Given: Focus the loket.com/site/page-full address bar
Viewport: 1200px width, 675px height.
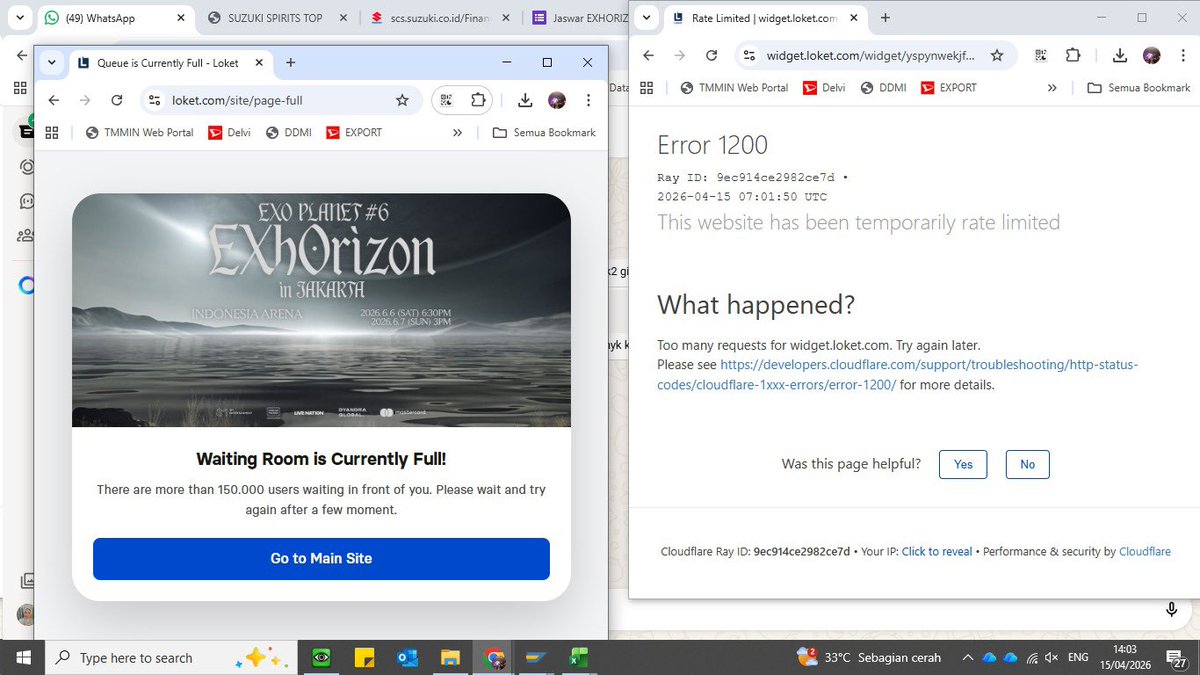Looking at the screenshot, I should click(x=280, y=100).
